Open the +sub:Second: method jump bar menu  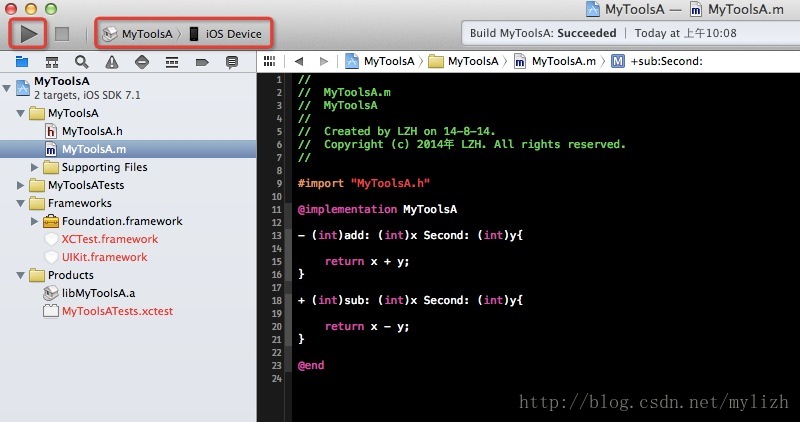(x=657, y=61)
